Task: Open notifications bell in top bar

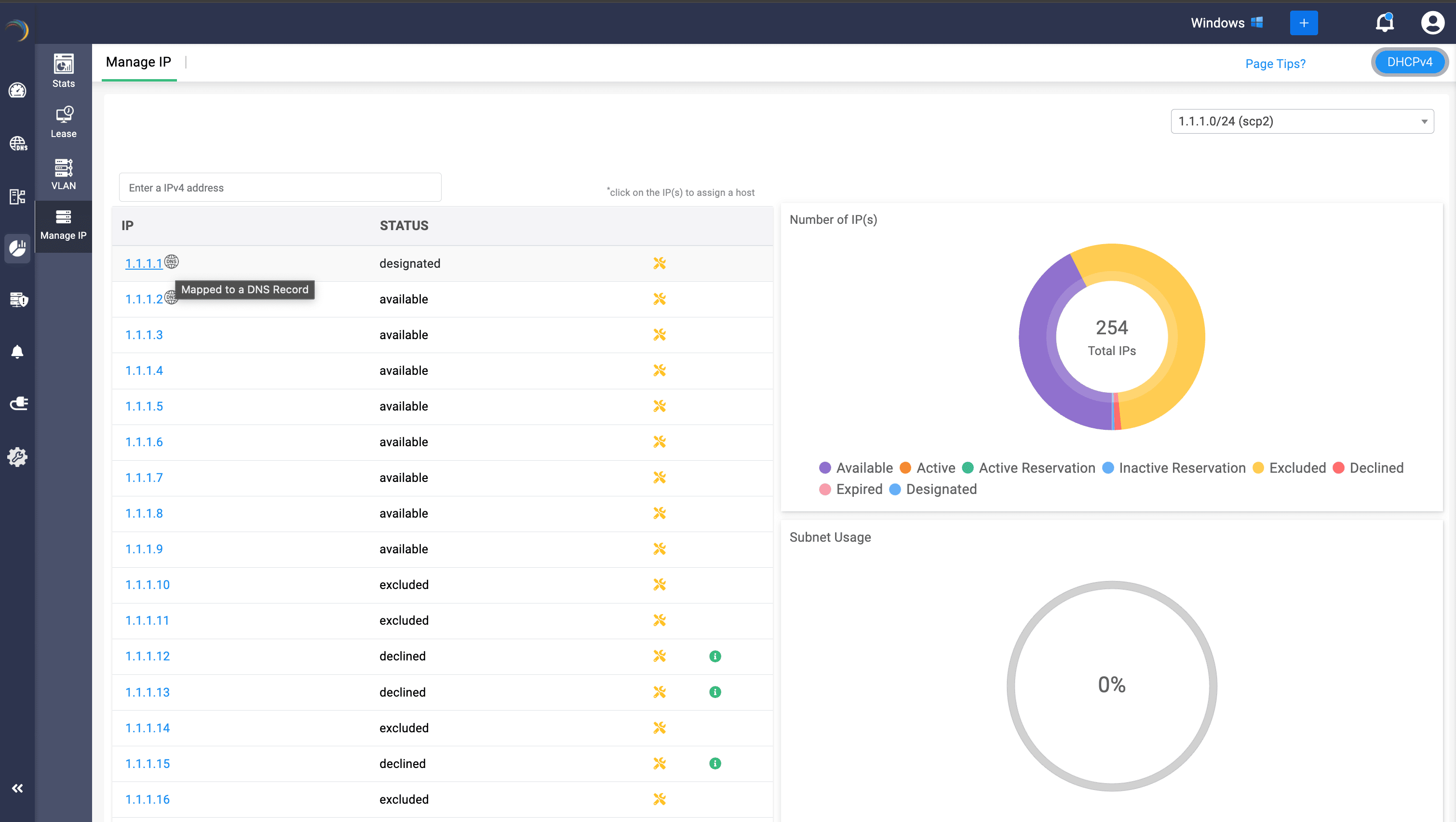Action: click(1384, 23)
